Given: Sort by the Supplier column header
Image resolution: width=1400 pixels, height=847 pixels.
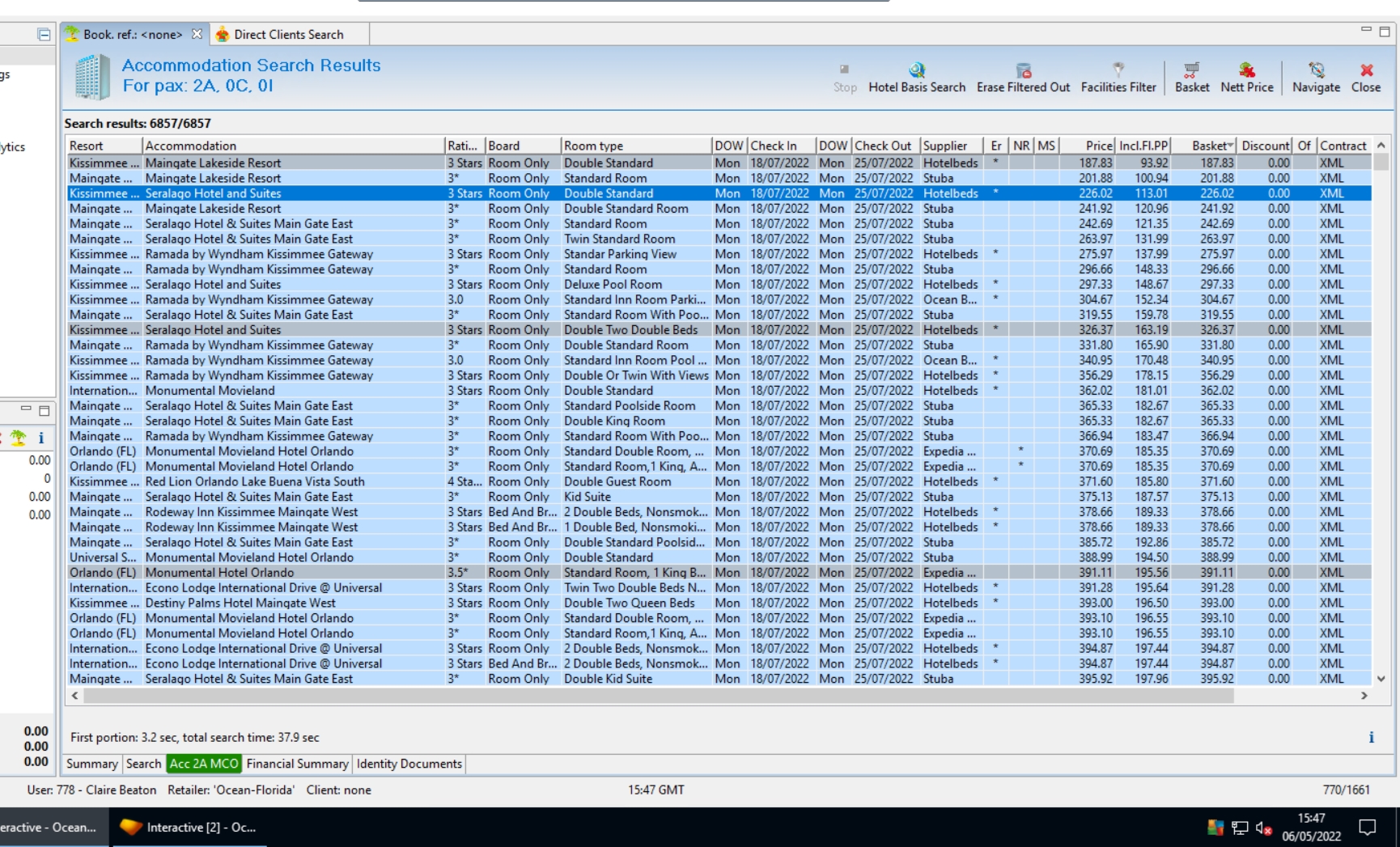Looking at the screenshot, I should click(x=952, y=146).
